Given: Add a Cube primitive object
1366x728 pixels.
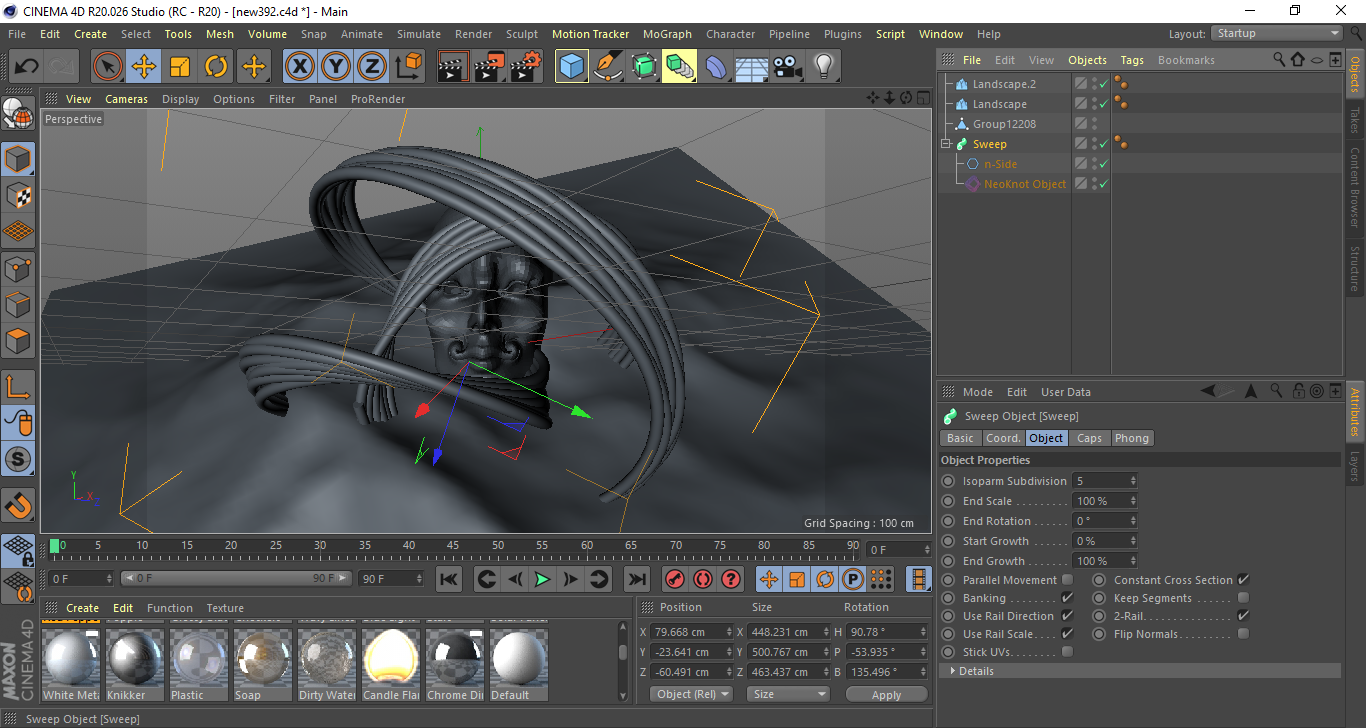Looking at the screenshot, I should pyautogui.click(x=572, y=67).
